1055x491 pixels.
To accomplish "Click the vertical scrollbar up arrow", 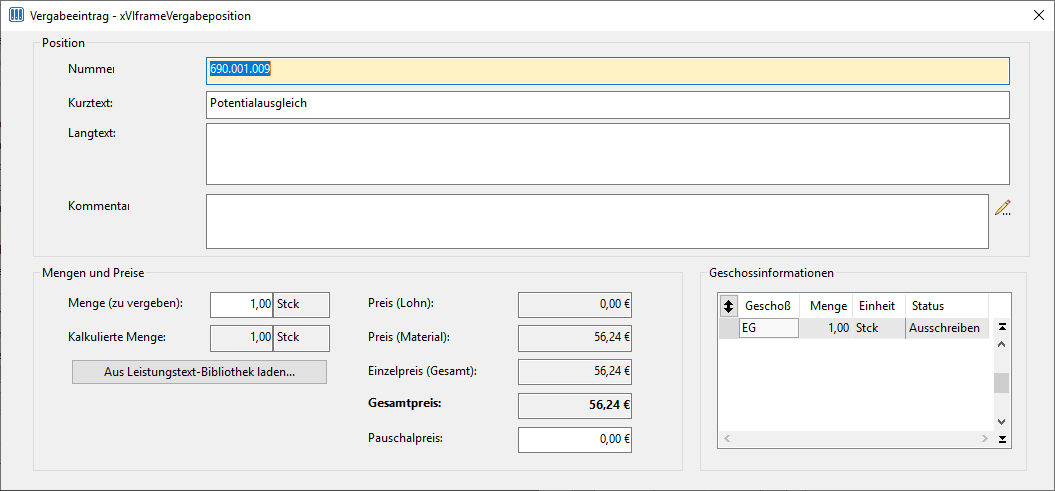I will [1002, 344].
